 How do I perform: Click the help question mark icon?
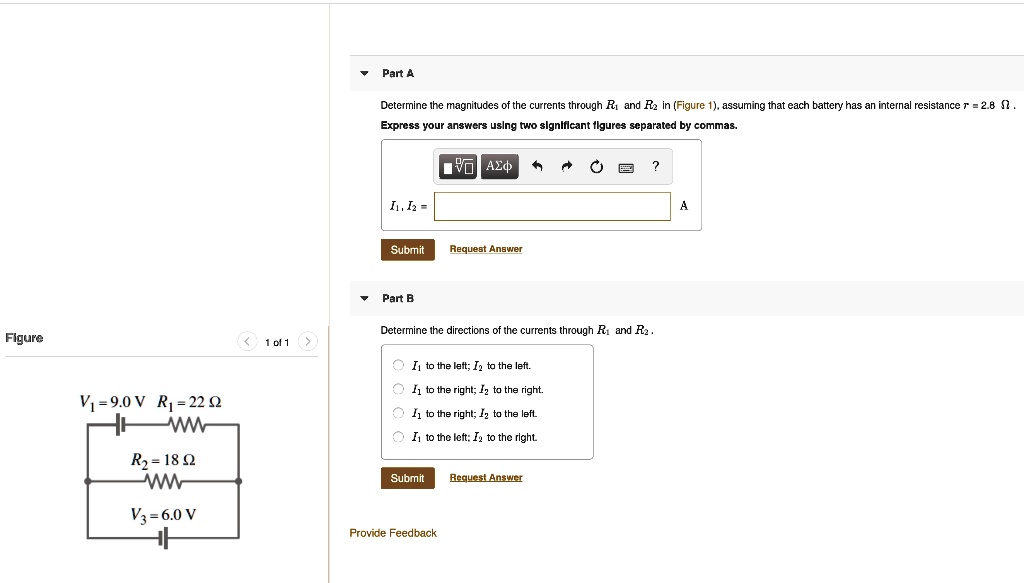[656, 166]
